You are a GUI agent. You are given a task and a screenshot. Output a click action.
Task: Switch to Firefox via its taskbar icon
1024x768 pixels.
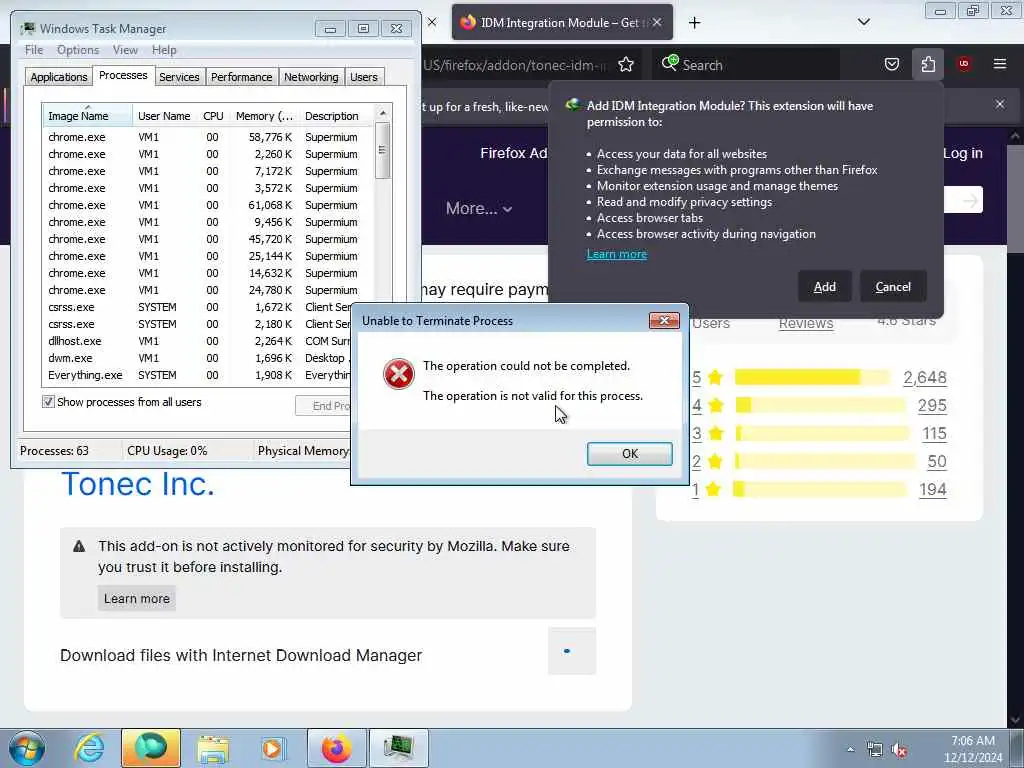tap(336, 748)
